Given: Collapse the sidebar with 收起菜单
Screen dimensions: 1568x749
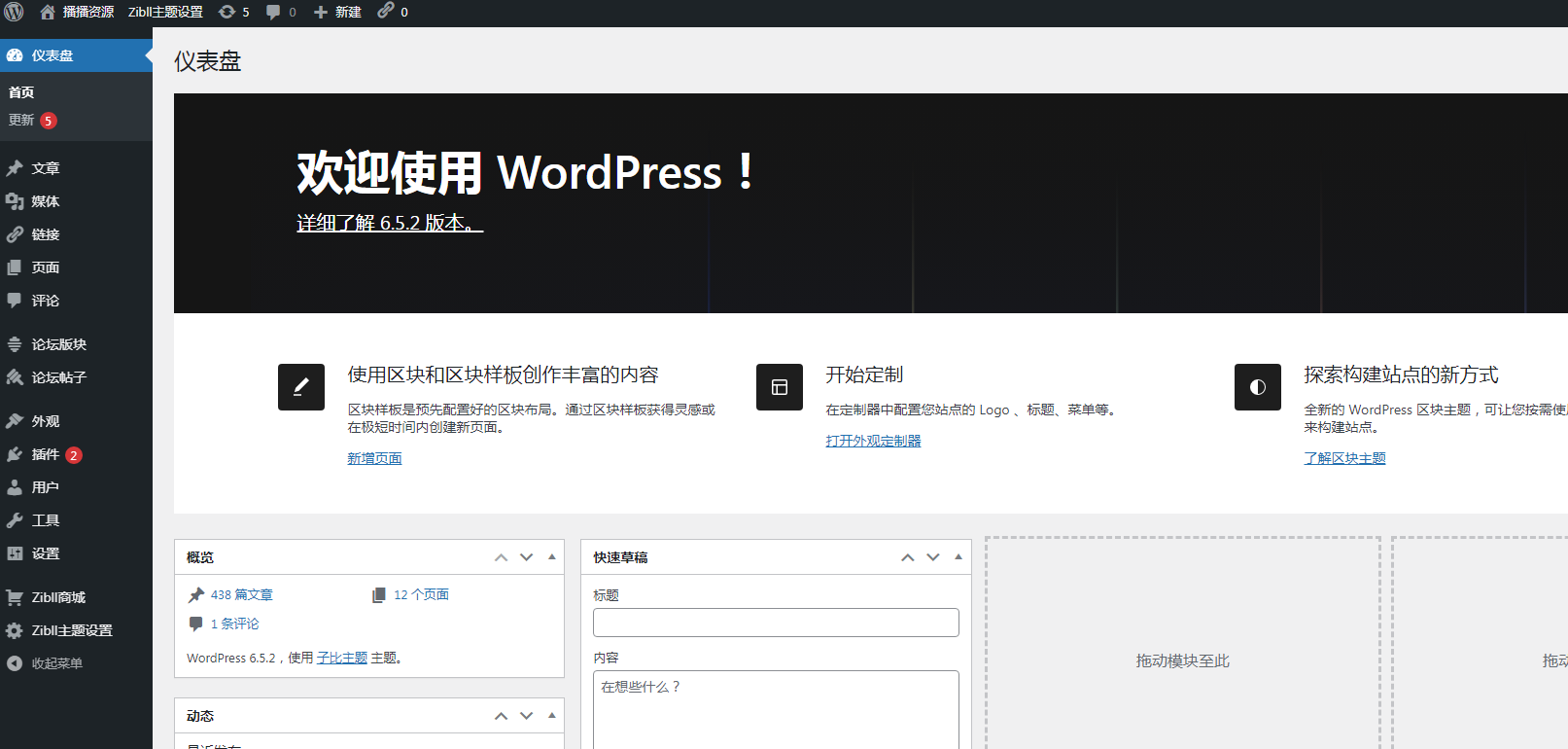Looking at the screenshot, I should (56, 663).
